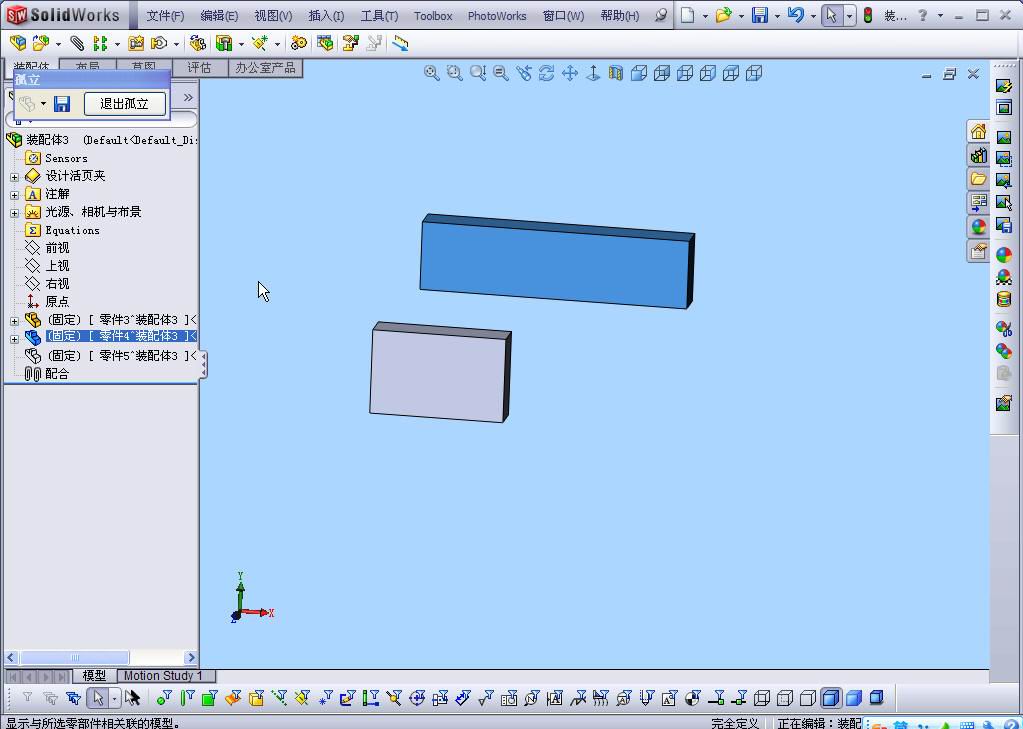
Task: Open the dropdown beside the Undo icon
Action: point(813,16)
